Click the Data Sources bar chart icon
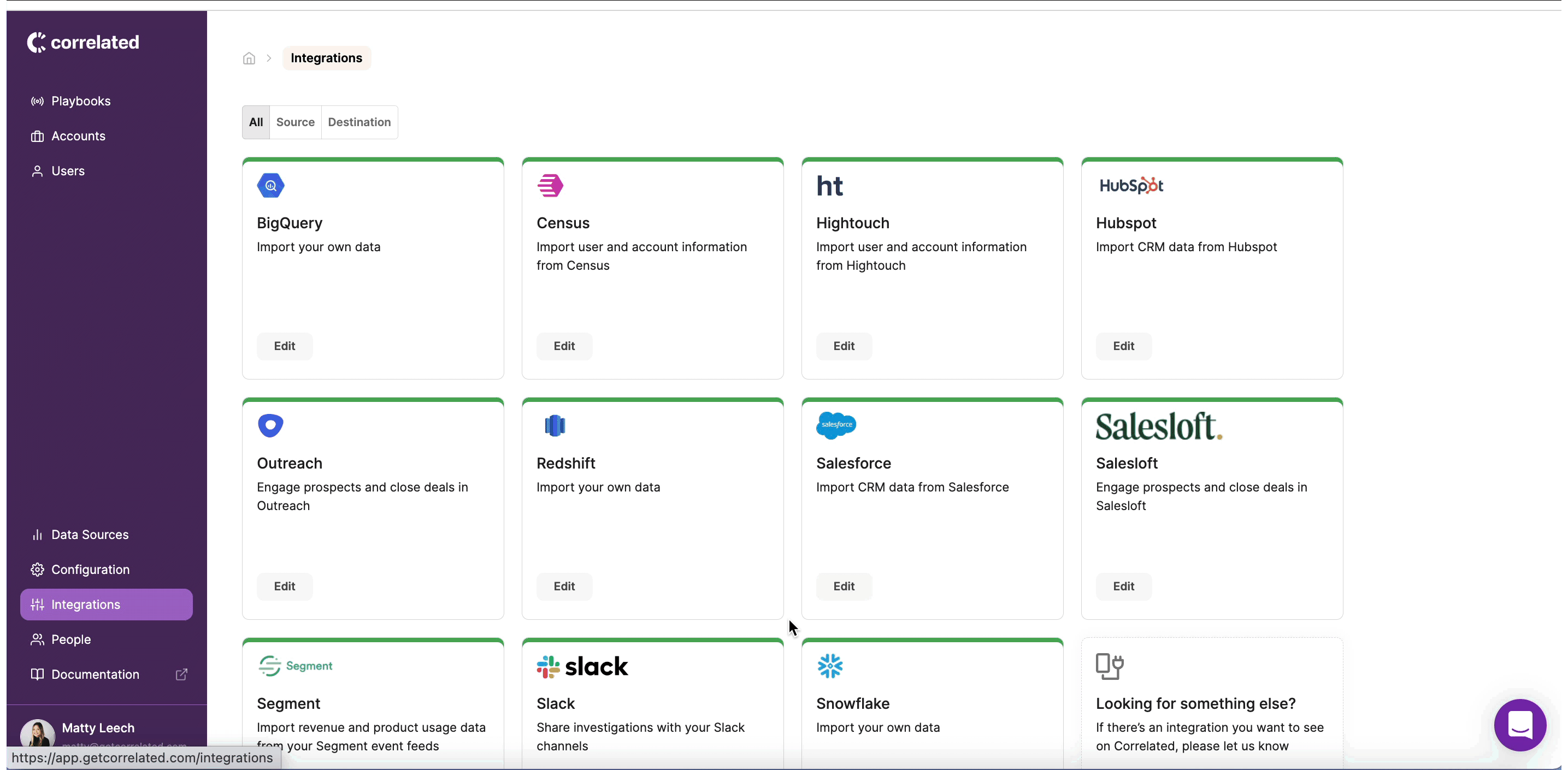This screenshot has height=770, width=1568. pyautogui.click(x=37, y=535)
